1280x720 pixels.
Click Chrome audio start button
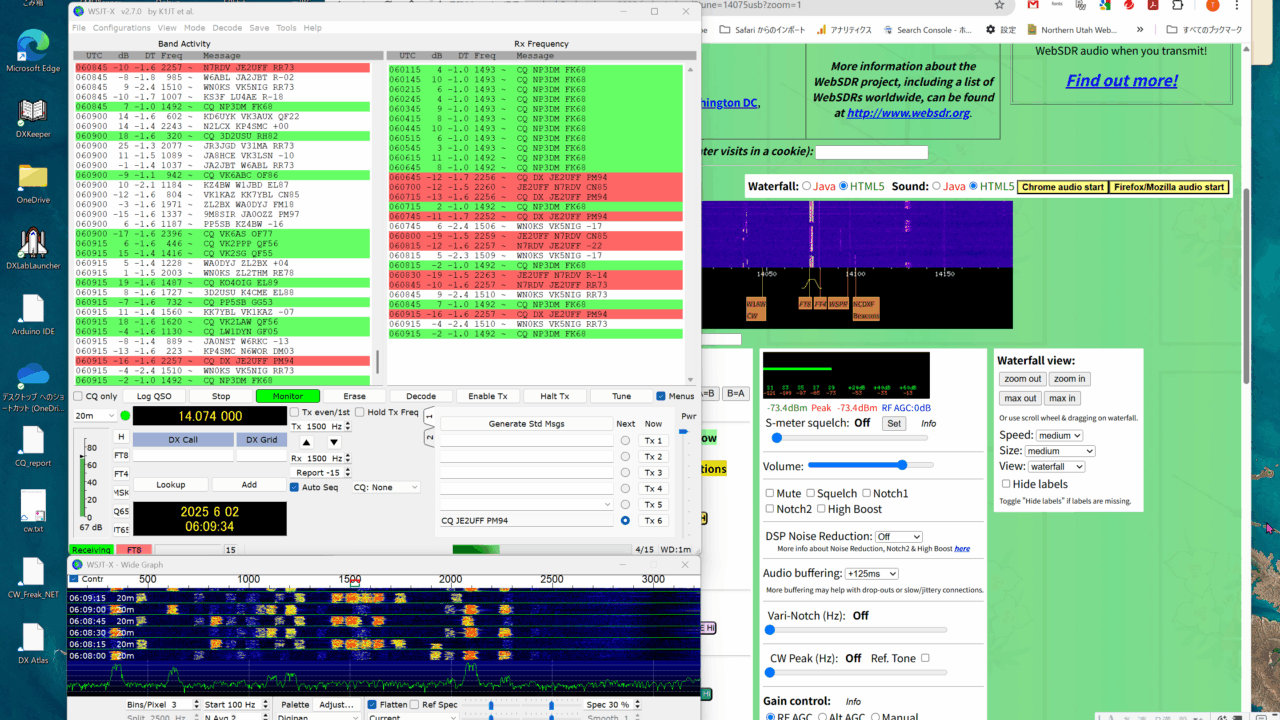tap(1063, 187)
